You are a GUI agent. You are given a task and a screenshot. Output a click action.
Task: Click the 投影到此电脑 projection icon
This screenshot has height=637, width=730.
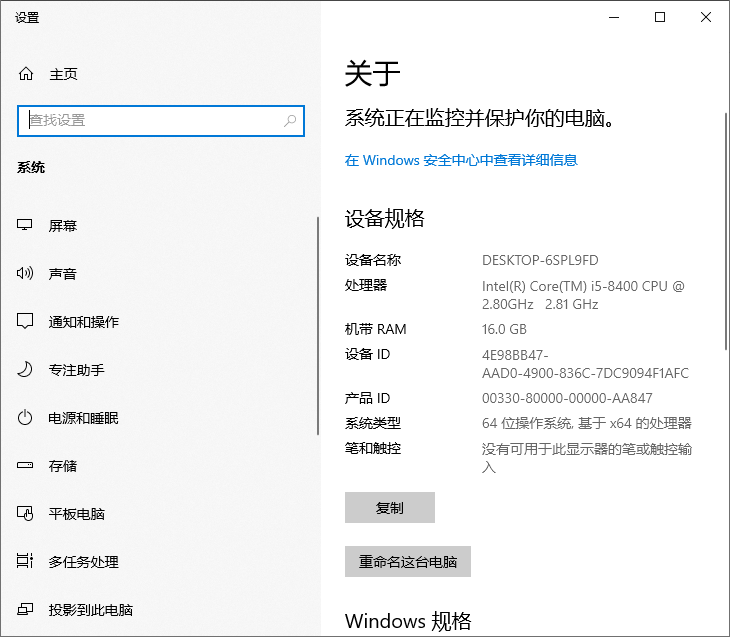(x=25, y=609)
